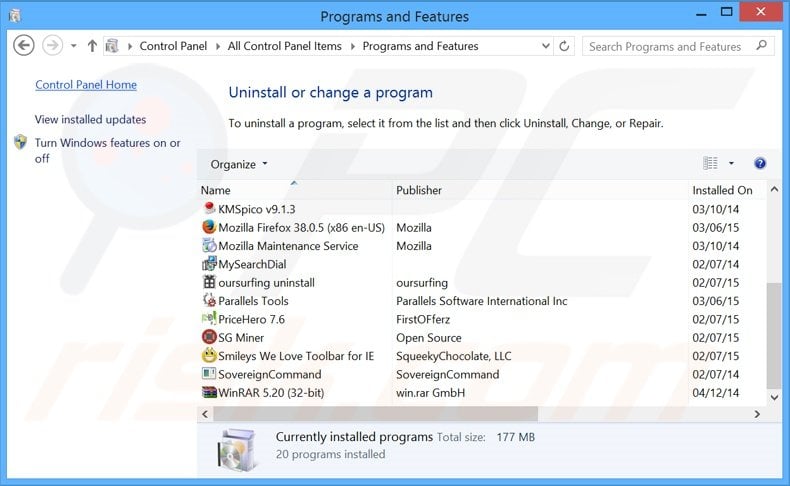Click the Forward navigation arrow
790x486 pixels.
[52, 46]
